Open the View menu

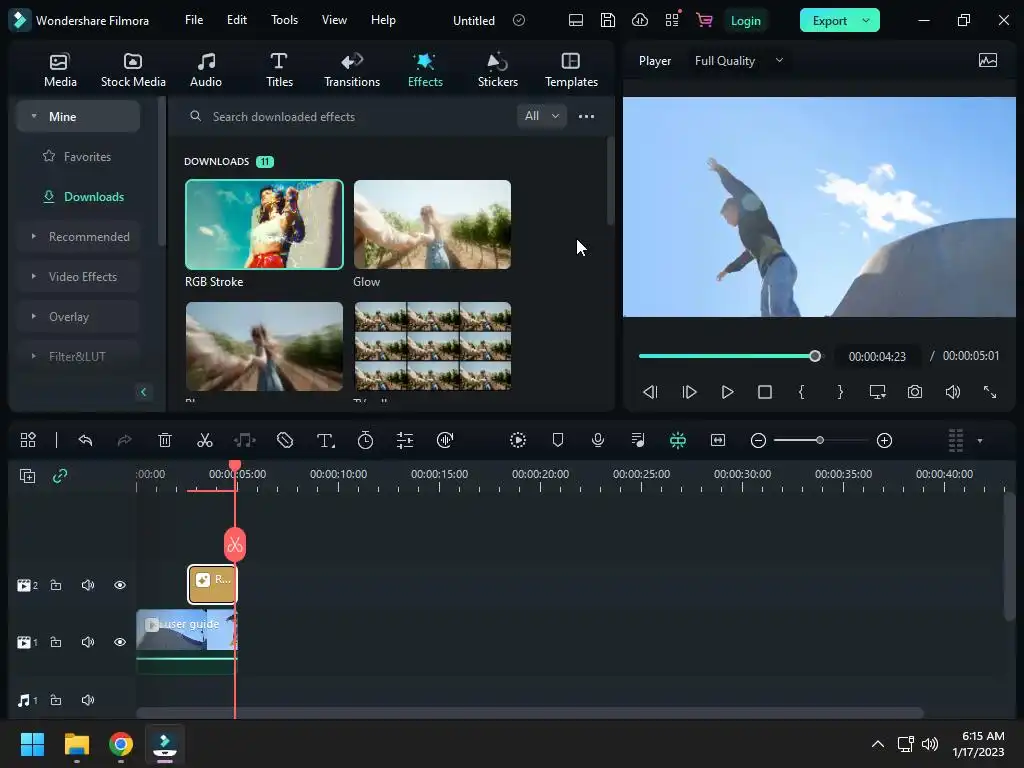click(x=334, y=20)
